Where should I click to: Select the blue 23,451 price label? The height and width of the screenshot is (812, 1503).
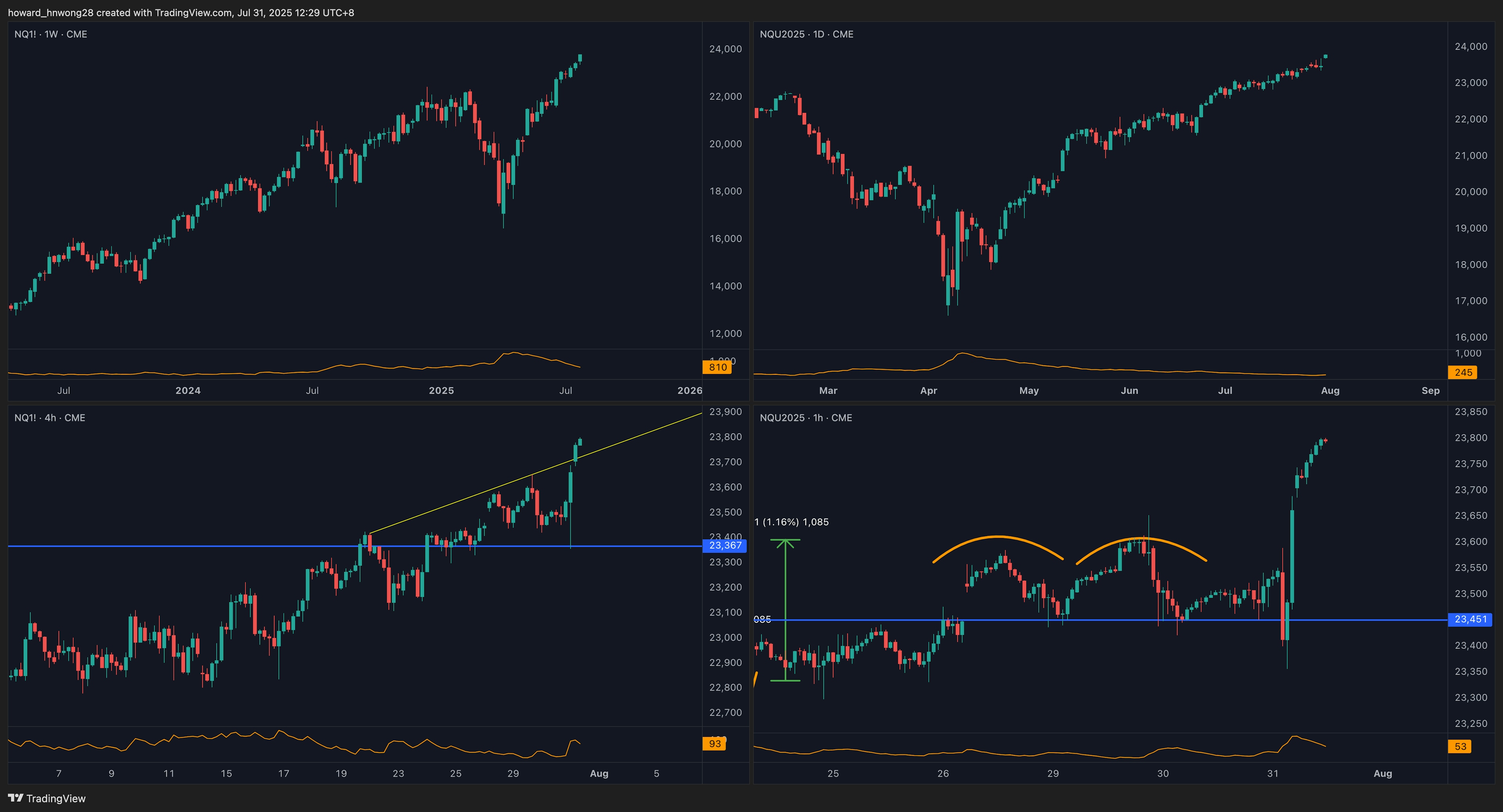tap(1471, 619)
